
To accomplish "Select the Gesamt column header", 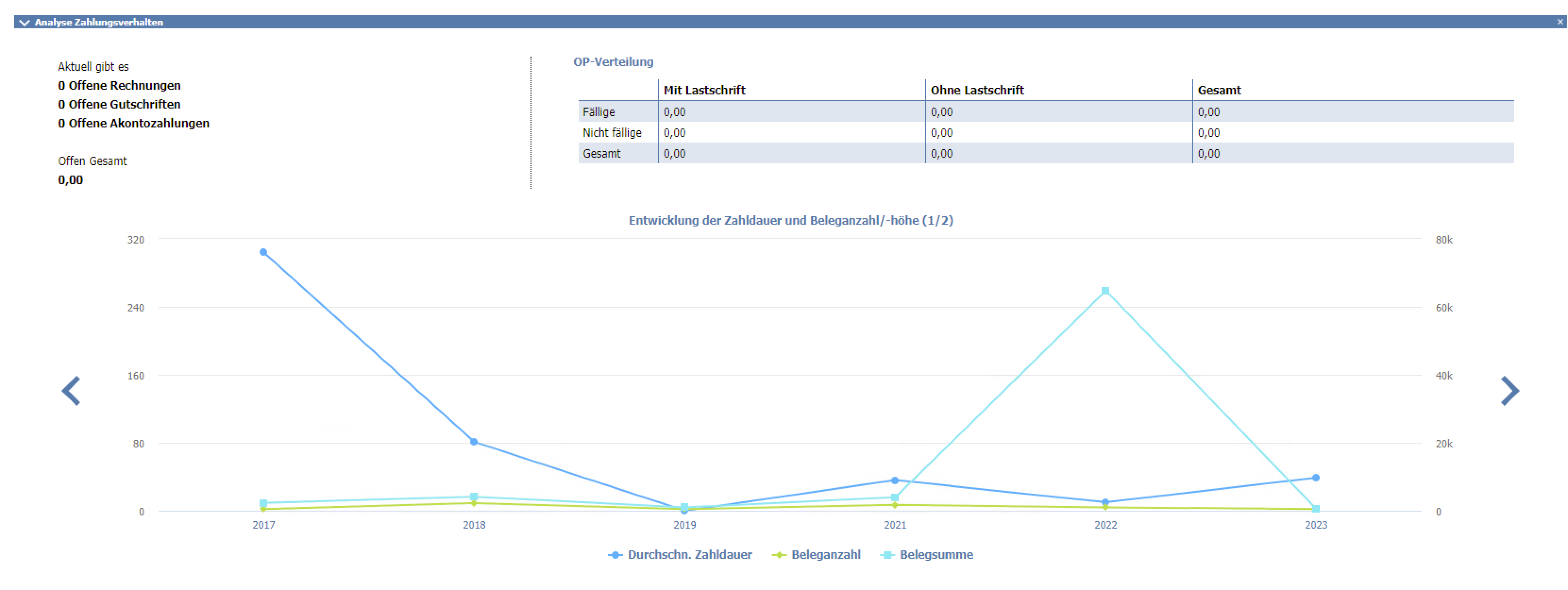I will click(1219, 90).
